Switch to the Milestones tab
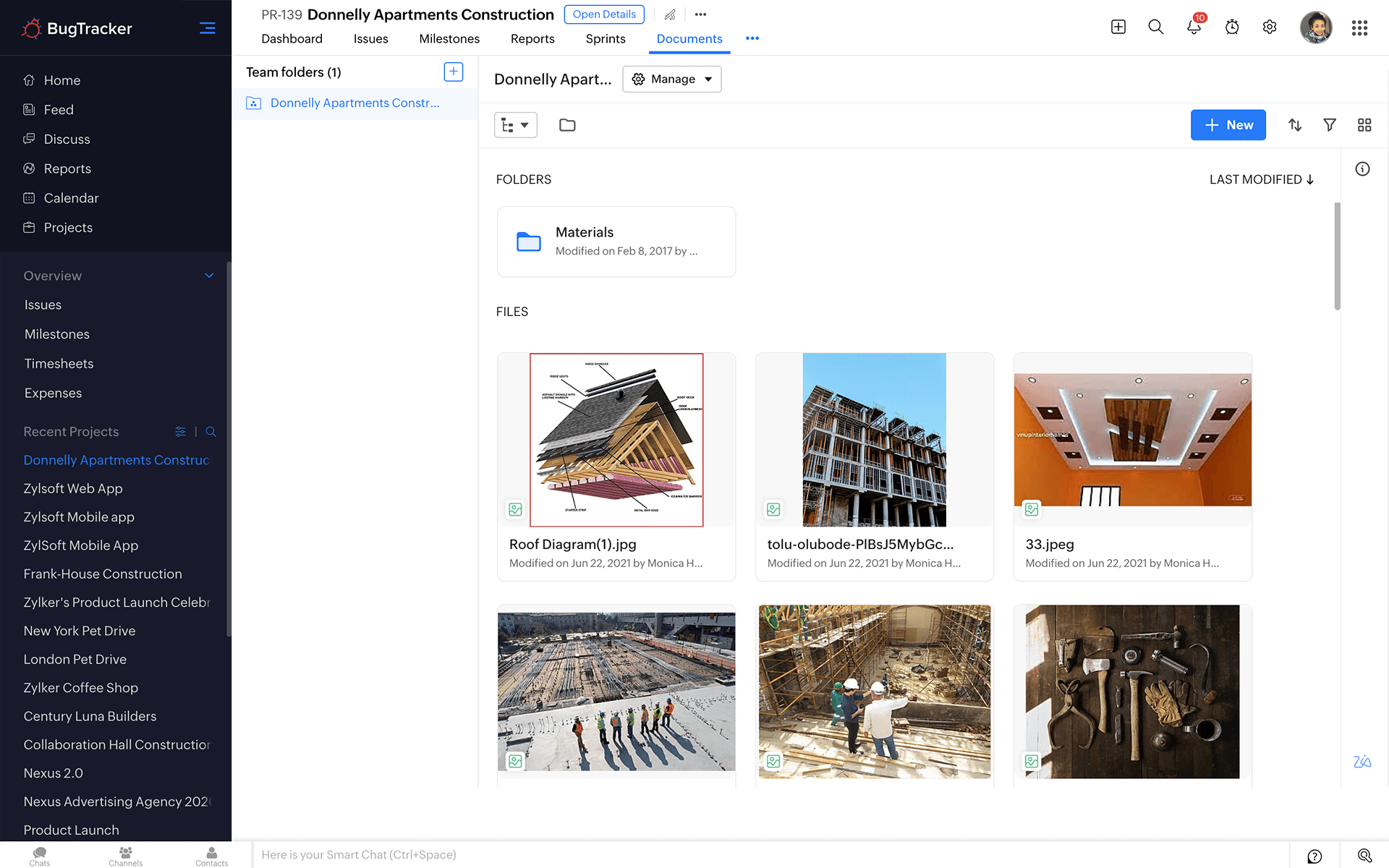 (449, 39)
